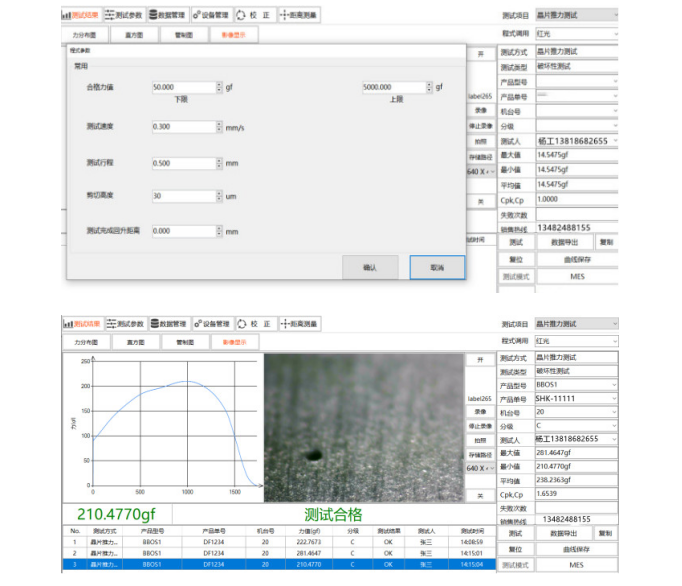Expand the 产品型号 dropdown showing BBOS1
Screen dimensions: 682x586
tap(613, 385)
